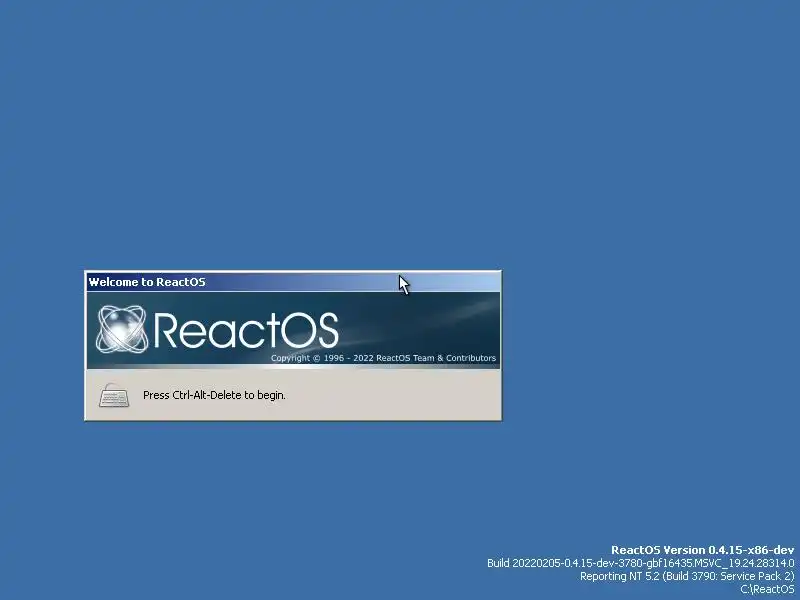Click the Build 20220205 version line
The height and width of the screenshot is (600, 800).
tap(641, 563)
